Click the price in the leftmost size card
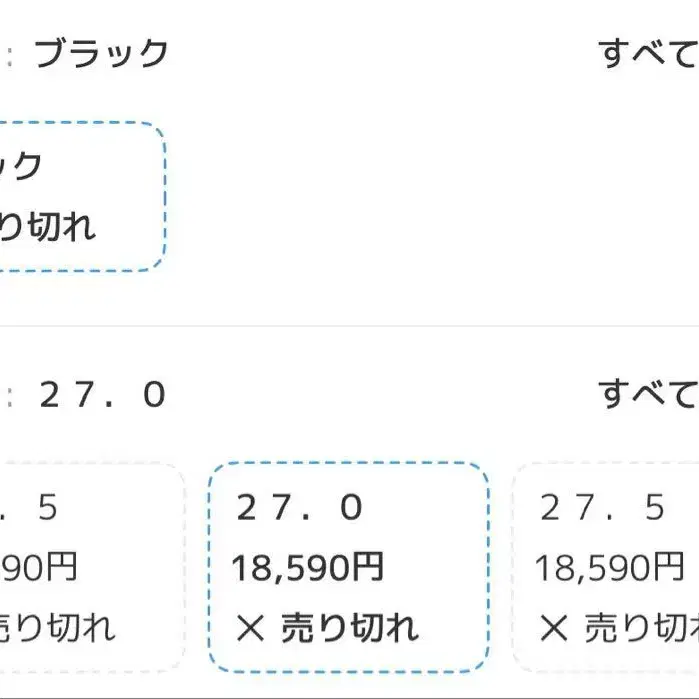Viewport: 699px width, 699px height. tap(38, 568)
